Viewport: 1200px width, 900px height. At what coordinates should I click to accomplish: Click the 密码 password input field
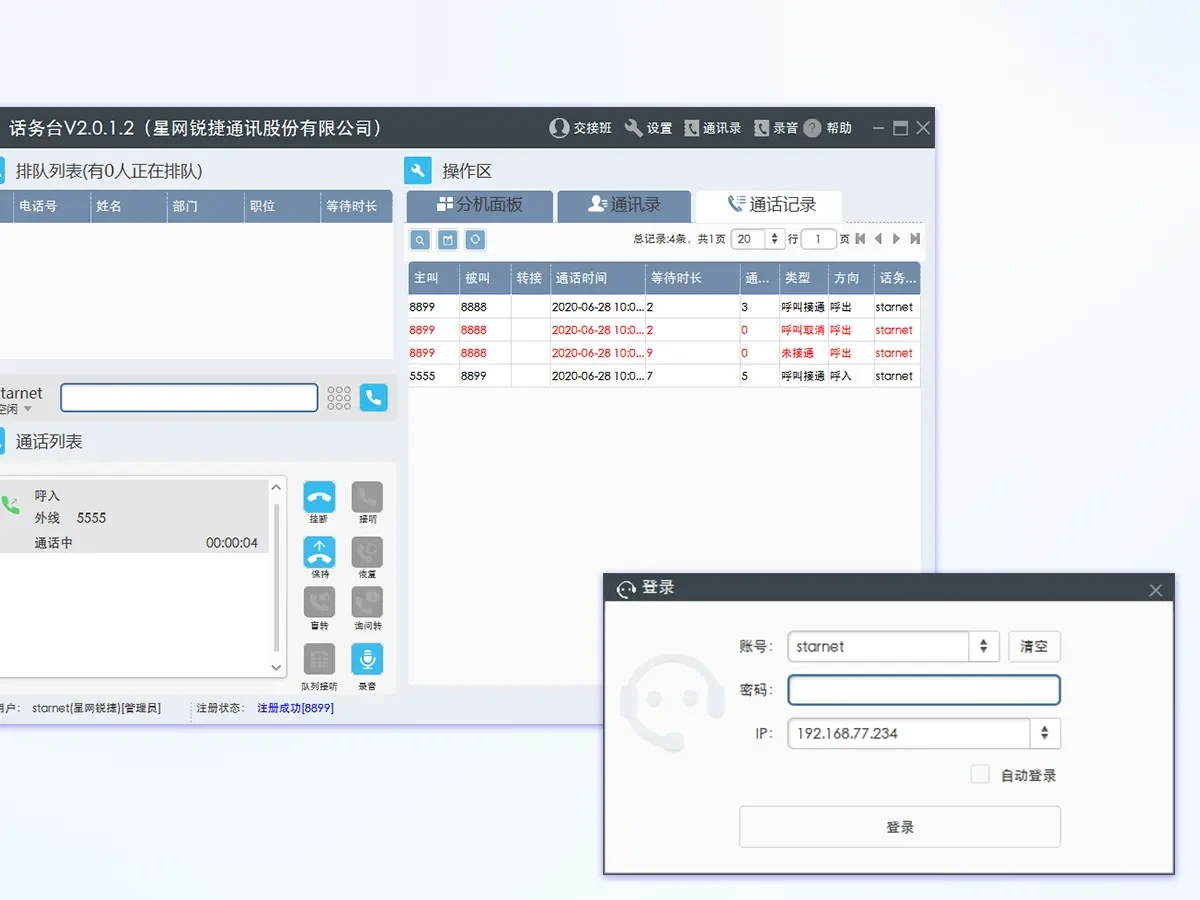point(924,690)
